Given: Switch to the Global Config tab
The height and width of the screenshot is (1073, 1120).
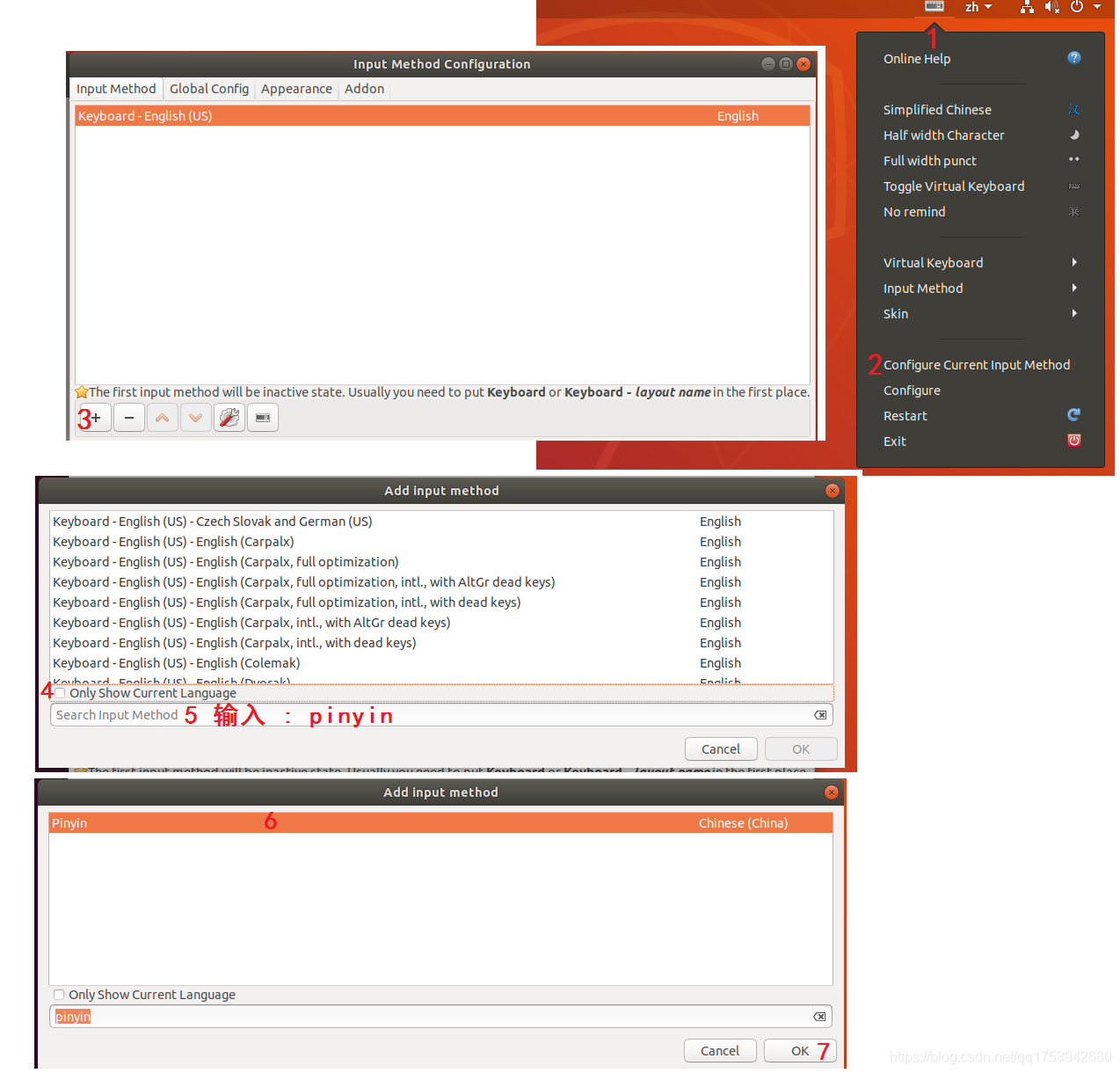Looking at the screenshot, I should point(208,88).
